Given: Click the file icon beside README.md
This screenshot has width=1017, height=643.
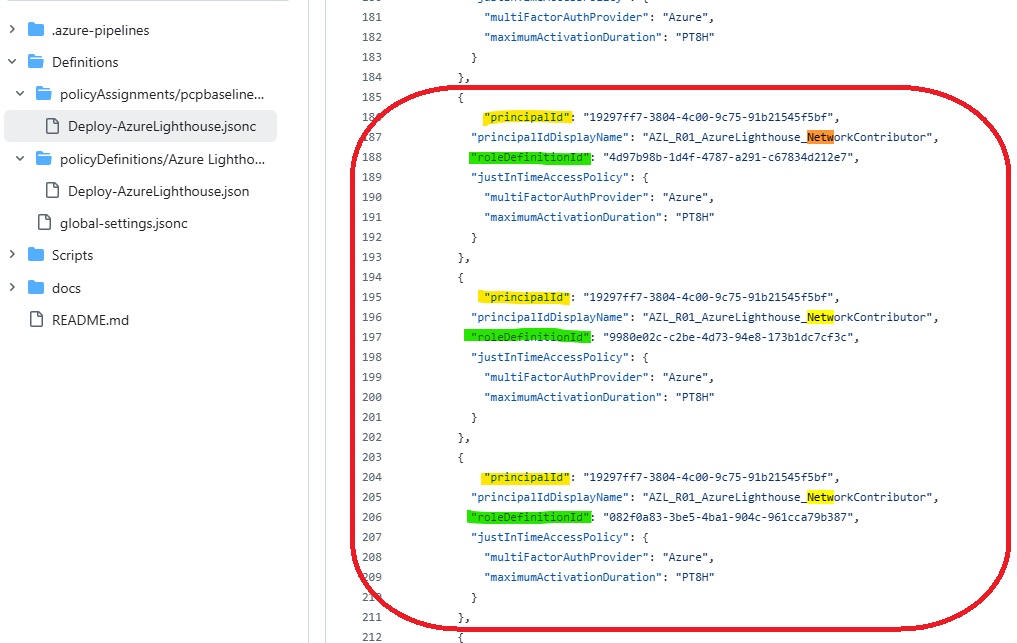Looking at the screenshot, I should point(38,319).
